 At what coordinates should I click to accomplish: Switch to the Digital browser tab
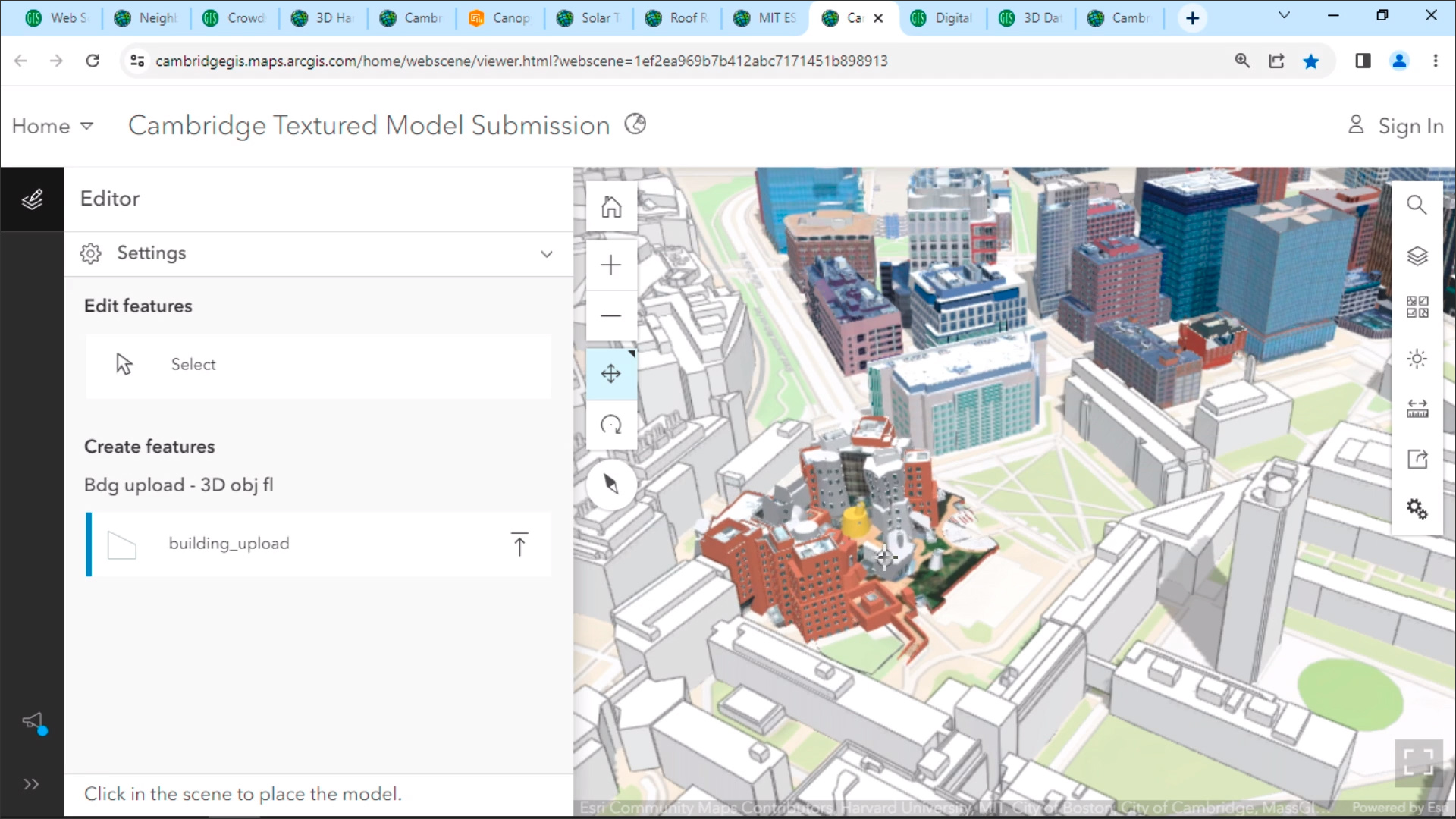pos(943,17)
